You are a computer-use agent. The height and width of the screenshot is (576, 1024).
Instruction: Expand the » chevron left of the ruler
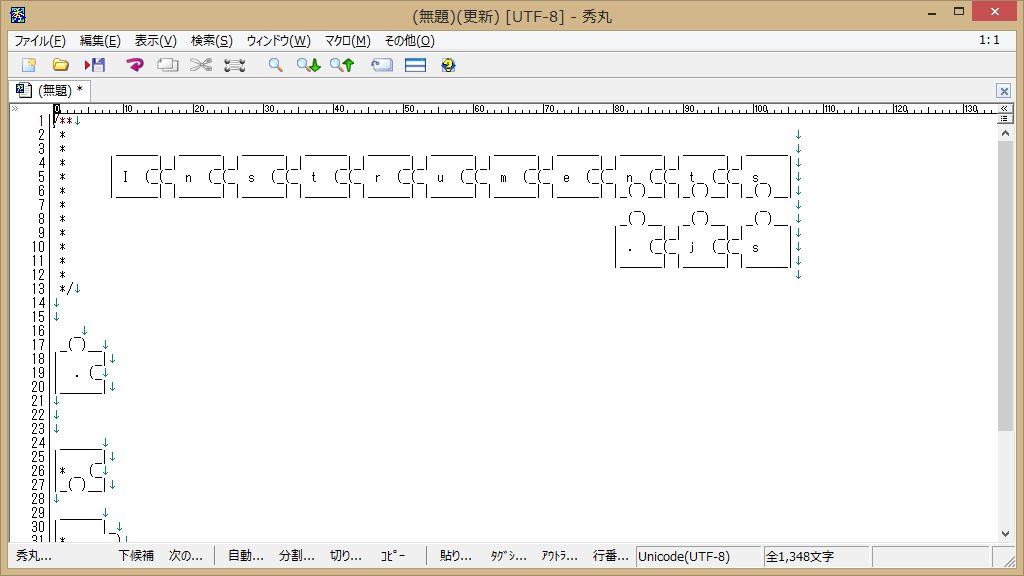(x=14, y=108)
